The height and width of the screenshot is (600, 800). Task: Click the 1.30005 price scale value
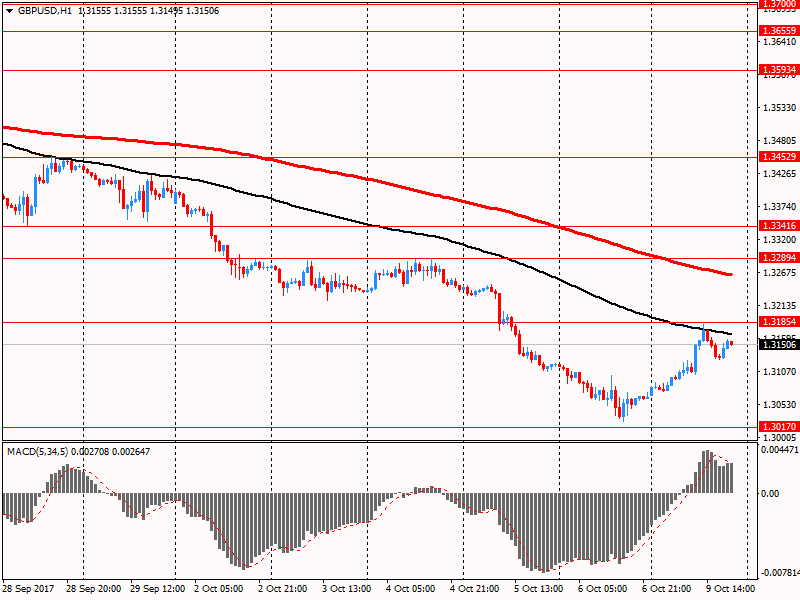[x=780, y=437]
